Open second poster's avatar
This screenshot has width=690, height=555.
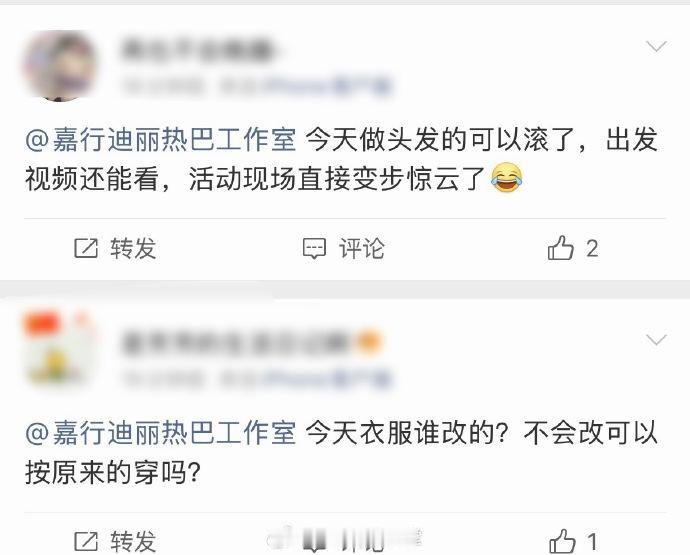[x=60, y=348]
